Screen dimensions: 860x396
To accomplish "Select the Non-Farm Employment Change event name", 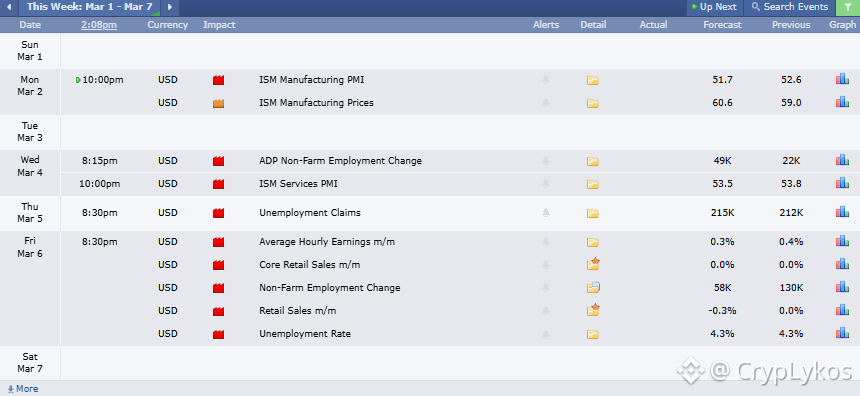I will 330,287.
